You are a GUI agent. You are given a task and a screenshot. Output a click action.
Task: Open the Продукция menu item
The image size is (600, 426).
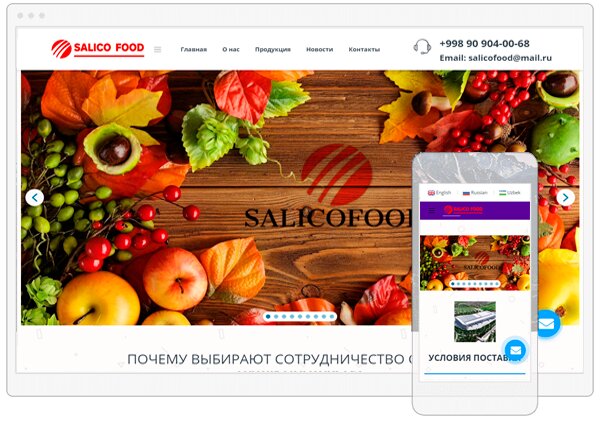pyautogui.click(x=273, y=49)
